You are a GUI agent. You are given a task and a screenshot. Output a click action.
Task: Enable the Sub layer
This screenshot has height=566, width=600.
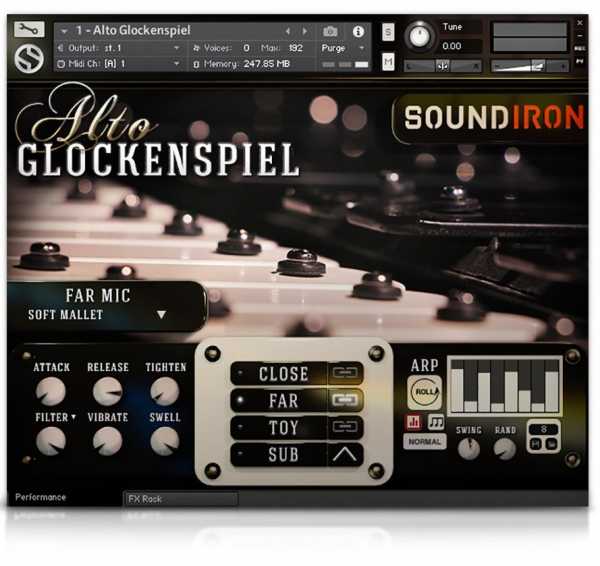pos(279,454)
